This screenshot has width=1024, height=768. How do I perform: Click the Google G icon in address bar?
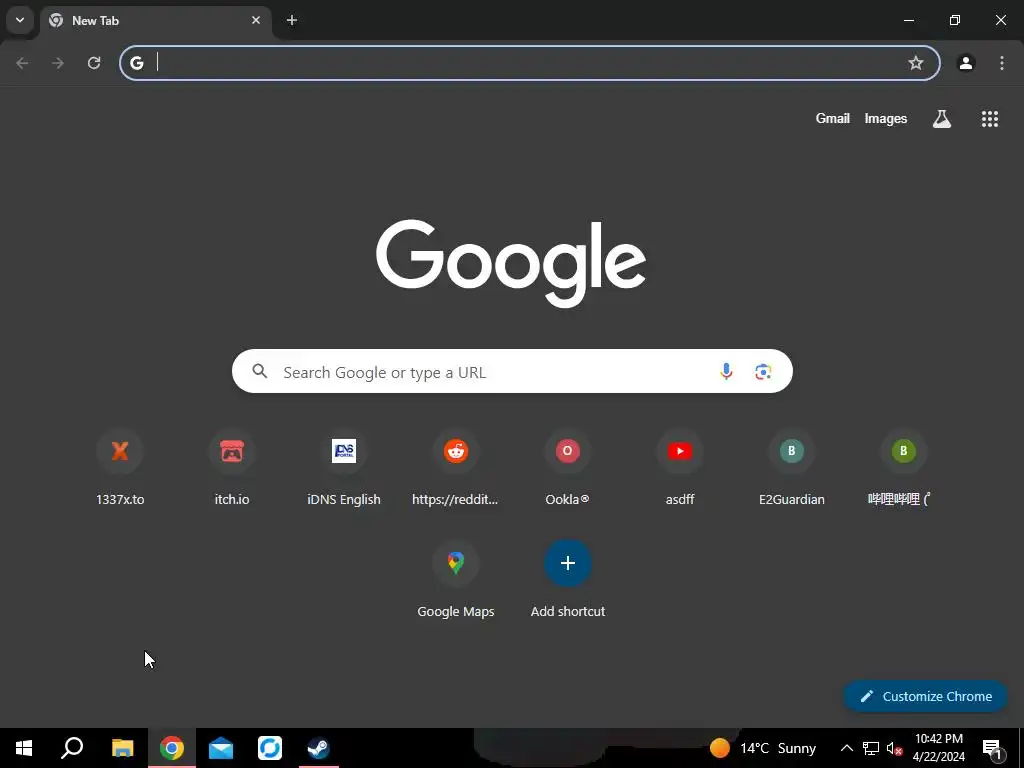136,63
